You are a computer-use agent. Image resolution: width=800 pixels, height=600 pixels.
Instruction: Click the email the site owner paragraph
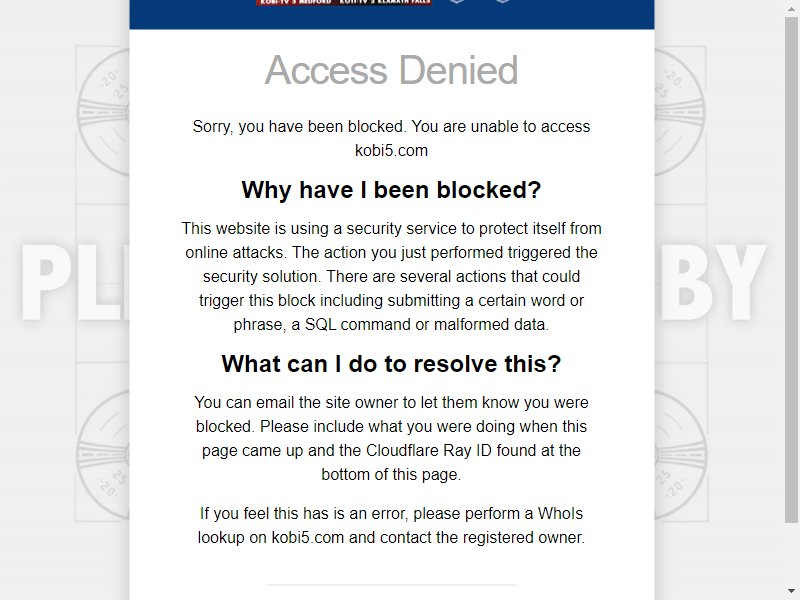click(391, 438)
